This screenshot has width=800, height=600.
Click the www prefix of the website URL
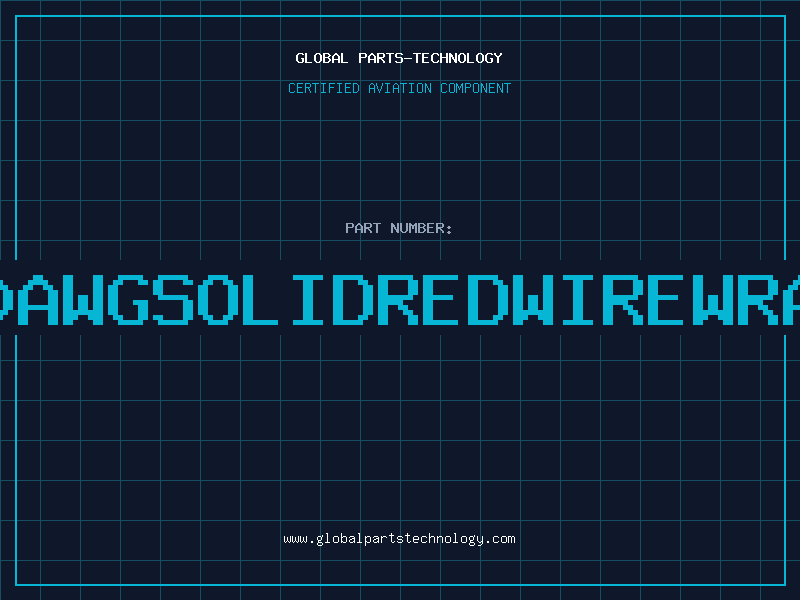[295, 538]
